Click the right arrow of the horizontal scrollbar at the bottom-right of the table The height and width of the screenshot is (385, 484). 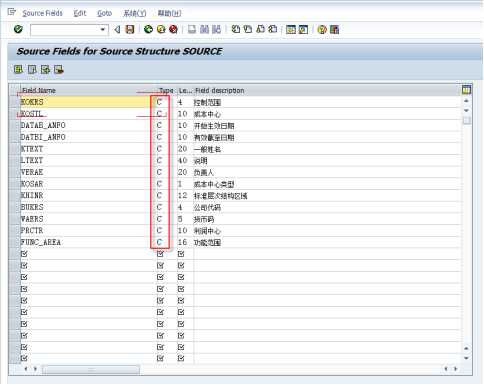[x=455, y=369]
